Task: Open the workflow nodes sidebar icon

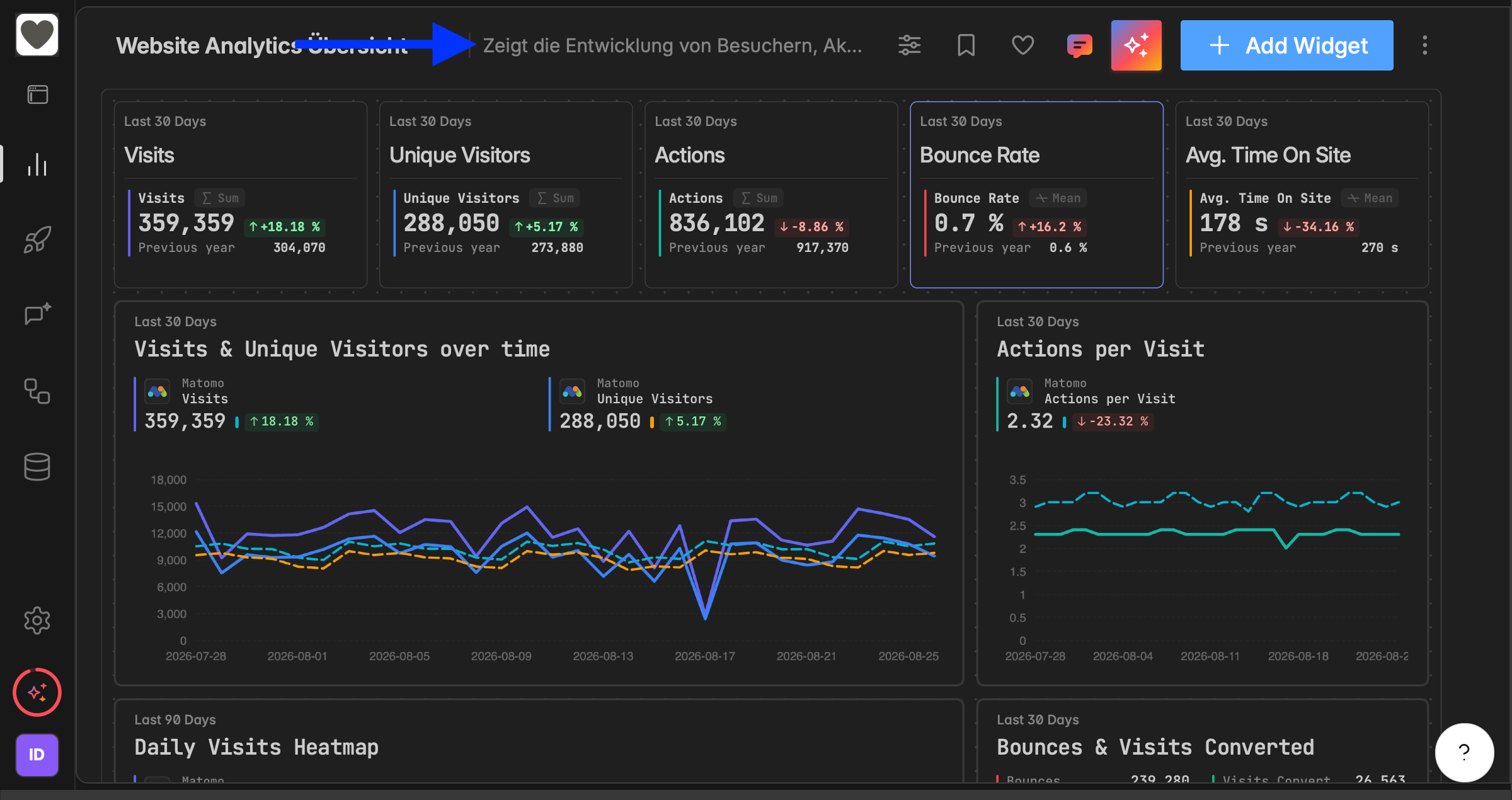Action: [x=37, y=391]
